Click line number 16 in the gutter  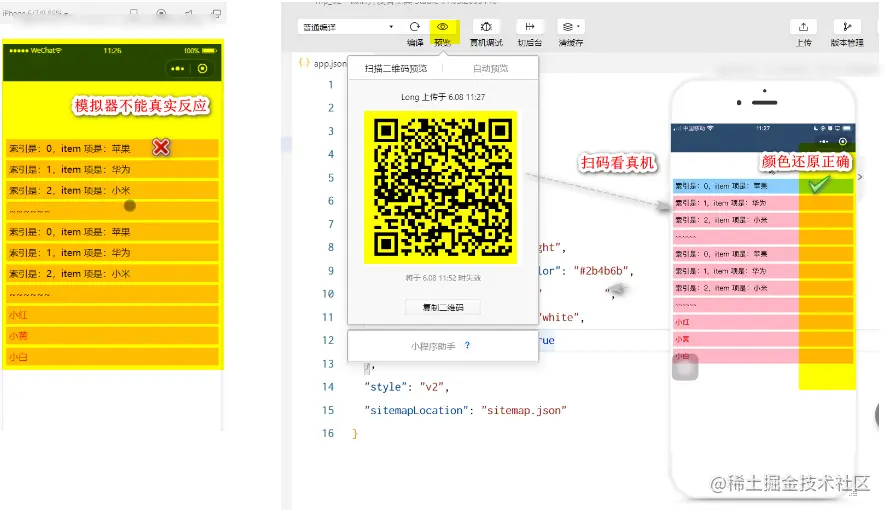pos(328,434)
